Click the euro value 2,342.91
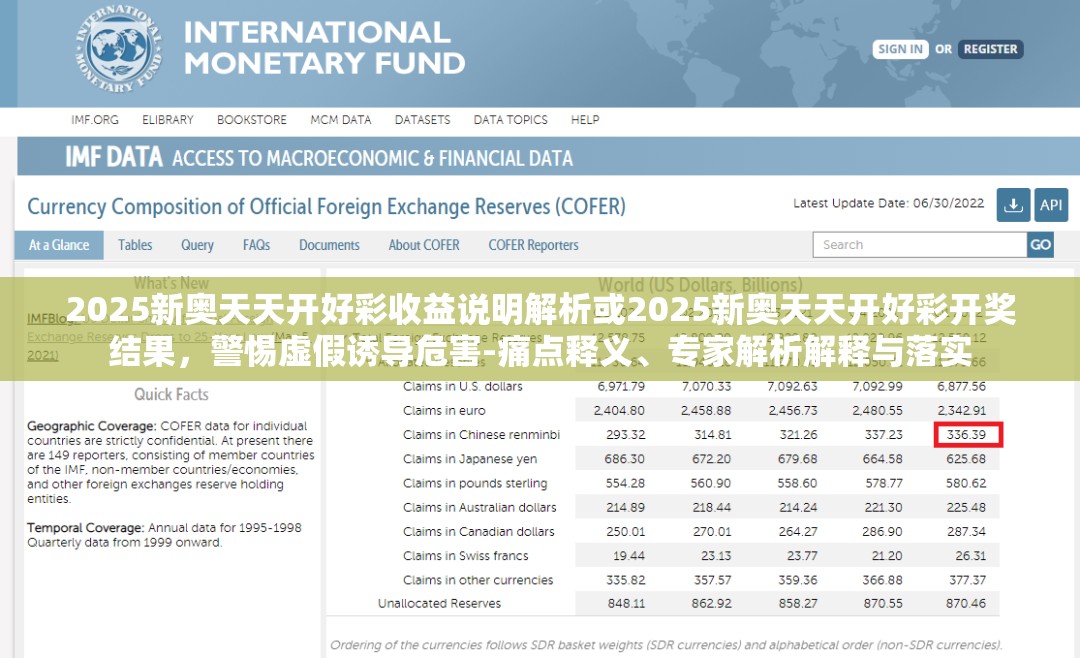This screenshot has width=1080, height=658. point(962,411)
